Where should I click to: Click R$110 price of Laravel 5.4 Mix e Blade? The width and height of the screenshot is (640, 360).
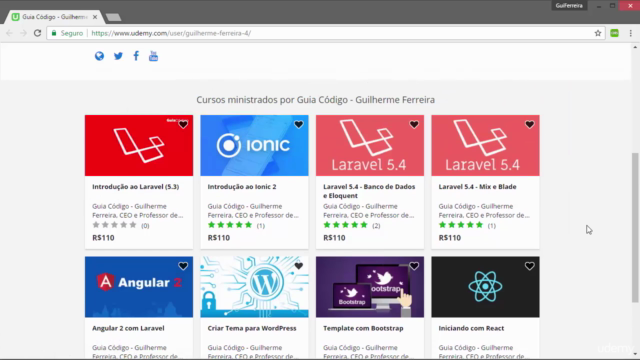coord(450,238)
